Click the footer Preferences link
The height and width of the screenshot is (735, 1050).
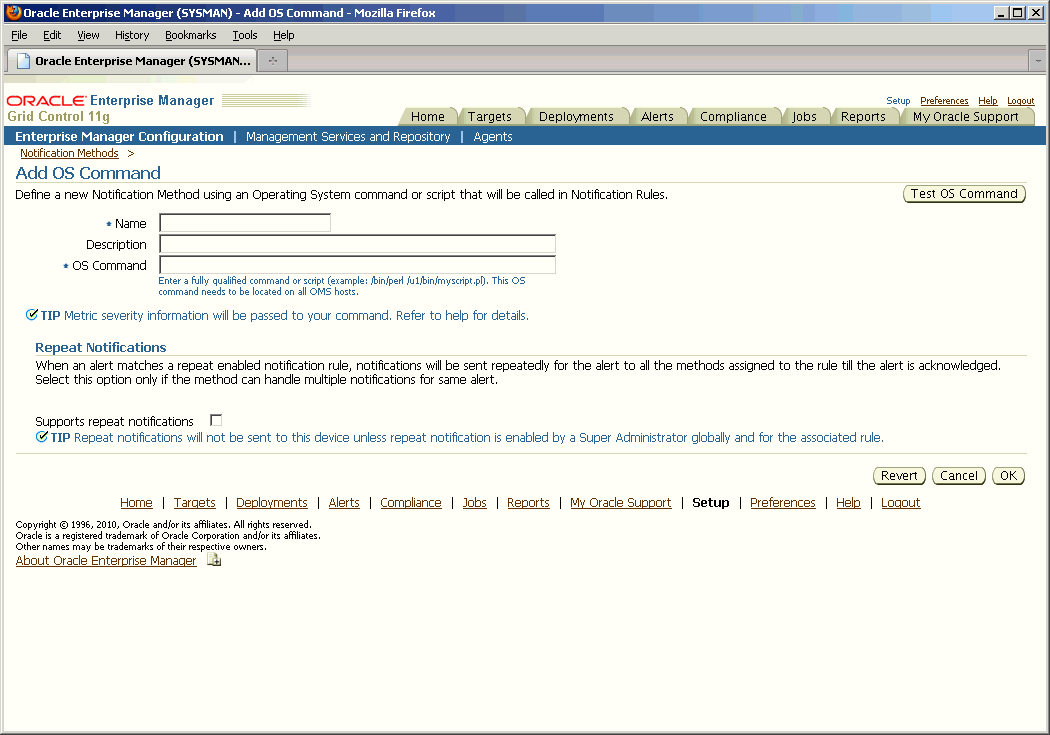(783, 503)
